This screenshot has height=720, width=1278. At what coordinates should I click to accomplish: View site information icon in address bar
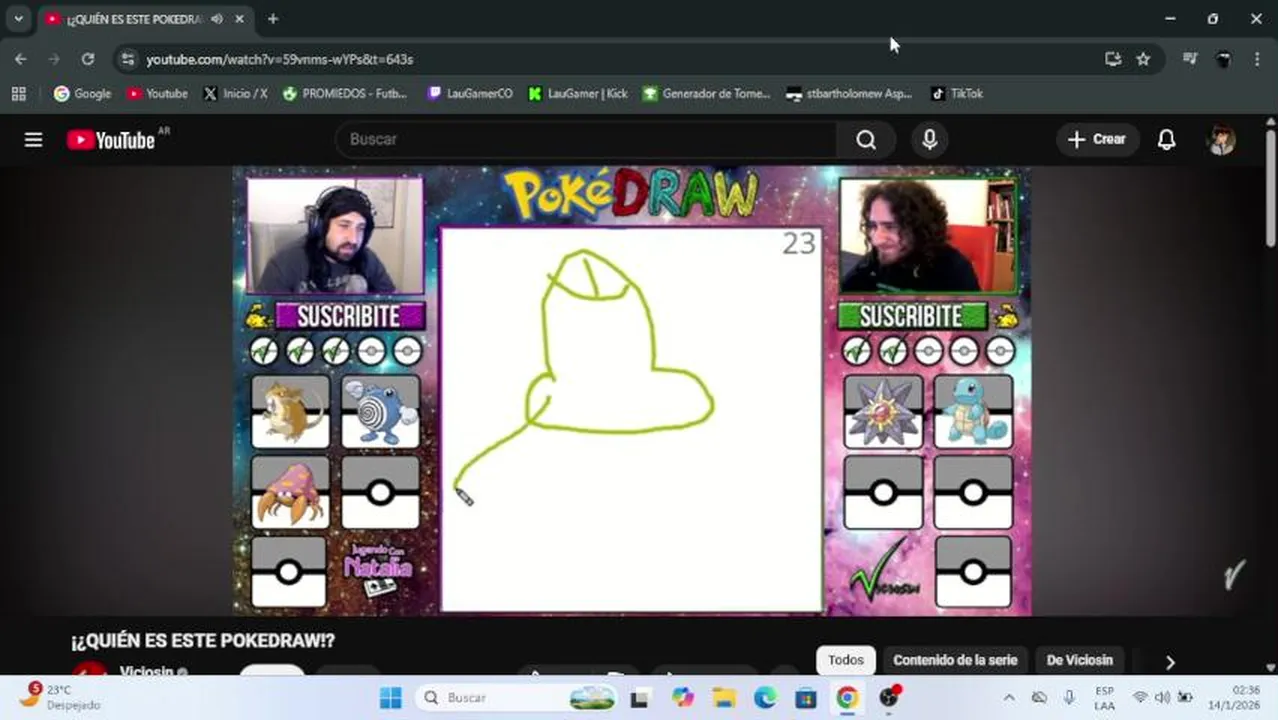click(127, 59)
